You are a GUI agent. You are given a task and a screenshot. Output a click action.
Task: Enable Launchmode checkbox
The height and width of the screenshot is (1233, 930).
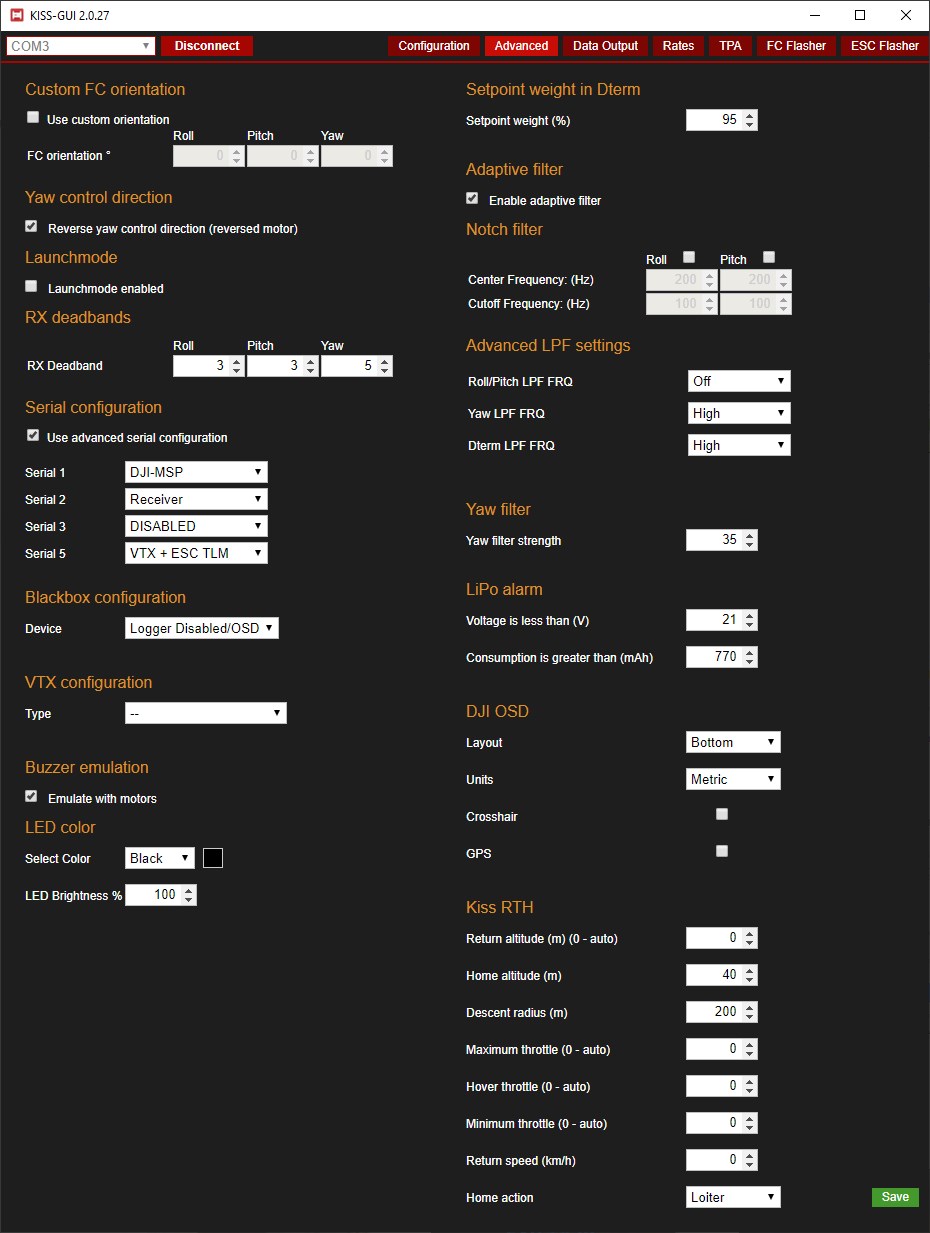click(x=31, y=287)
